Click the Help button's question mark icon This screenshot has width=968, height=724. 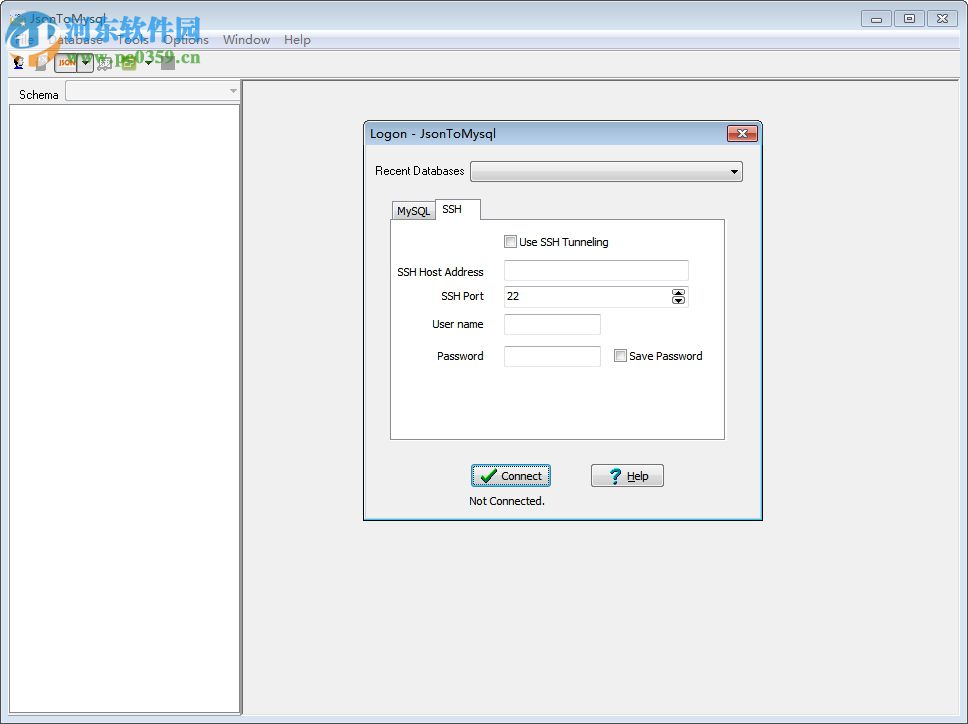[x=612, y=475]
